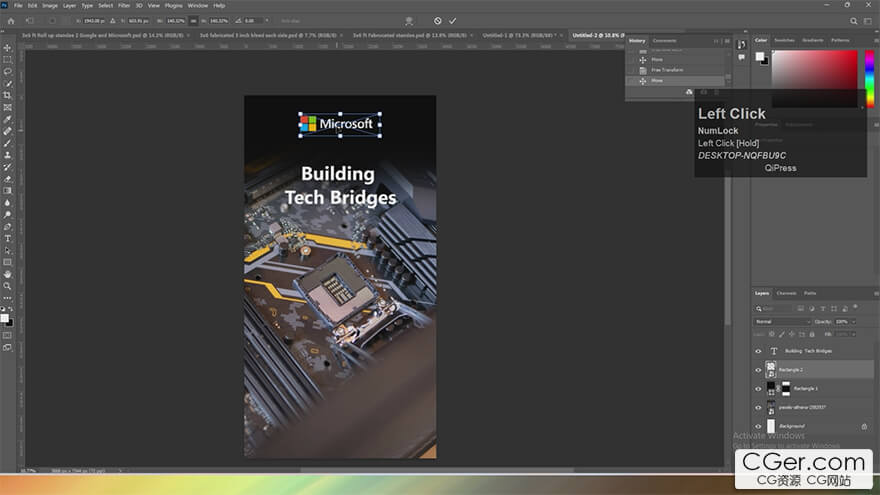Open the search magnifier at top right

[x=854, y=21]
